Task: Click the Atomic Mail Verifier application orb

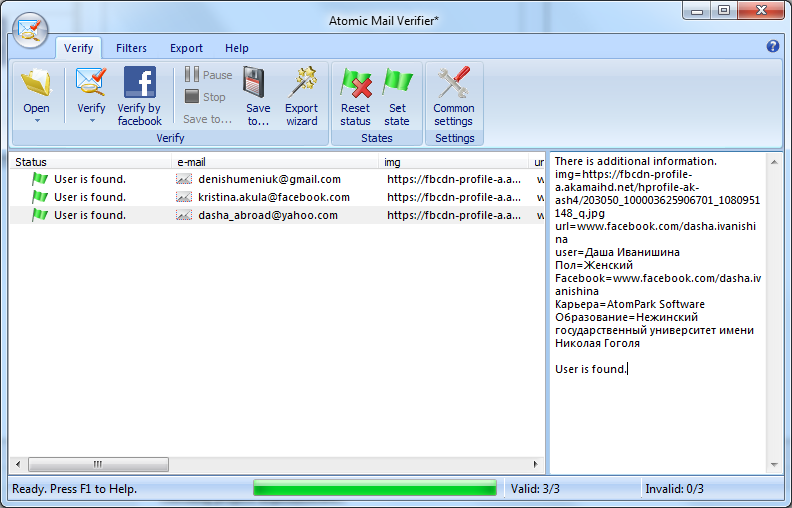Action: click(x=30, y=30)
